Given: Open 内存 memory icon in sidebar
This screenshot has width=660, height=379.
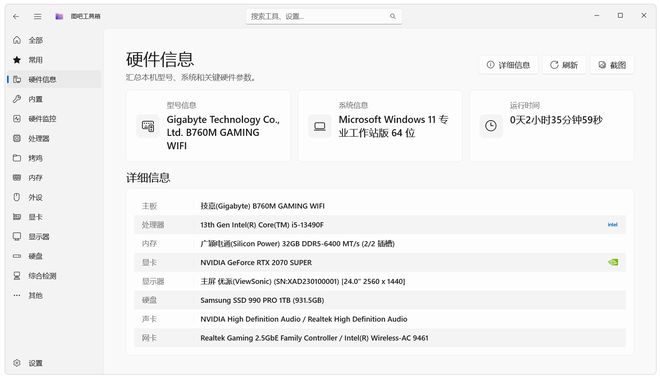Looking at the screenshot, I should coord(17,178).
